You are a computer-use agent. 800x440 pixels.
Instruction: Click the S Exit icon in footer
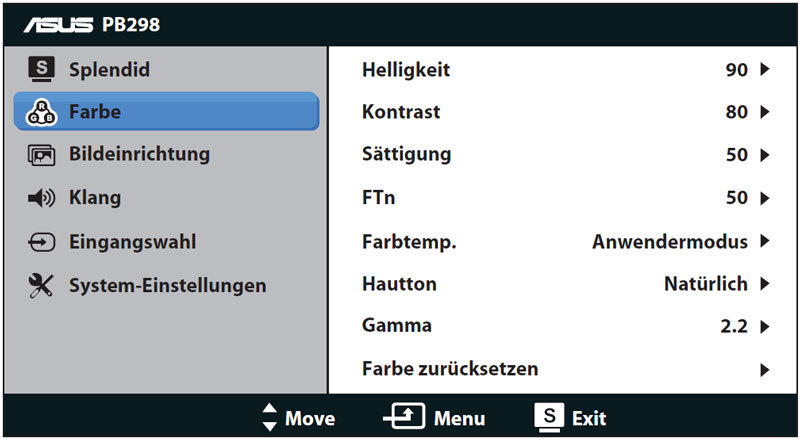click(x=549, y=417)
